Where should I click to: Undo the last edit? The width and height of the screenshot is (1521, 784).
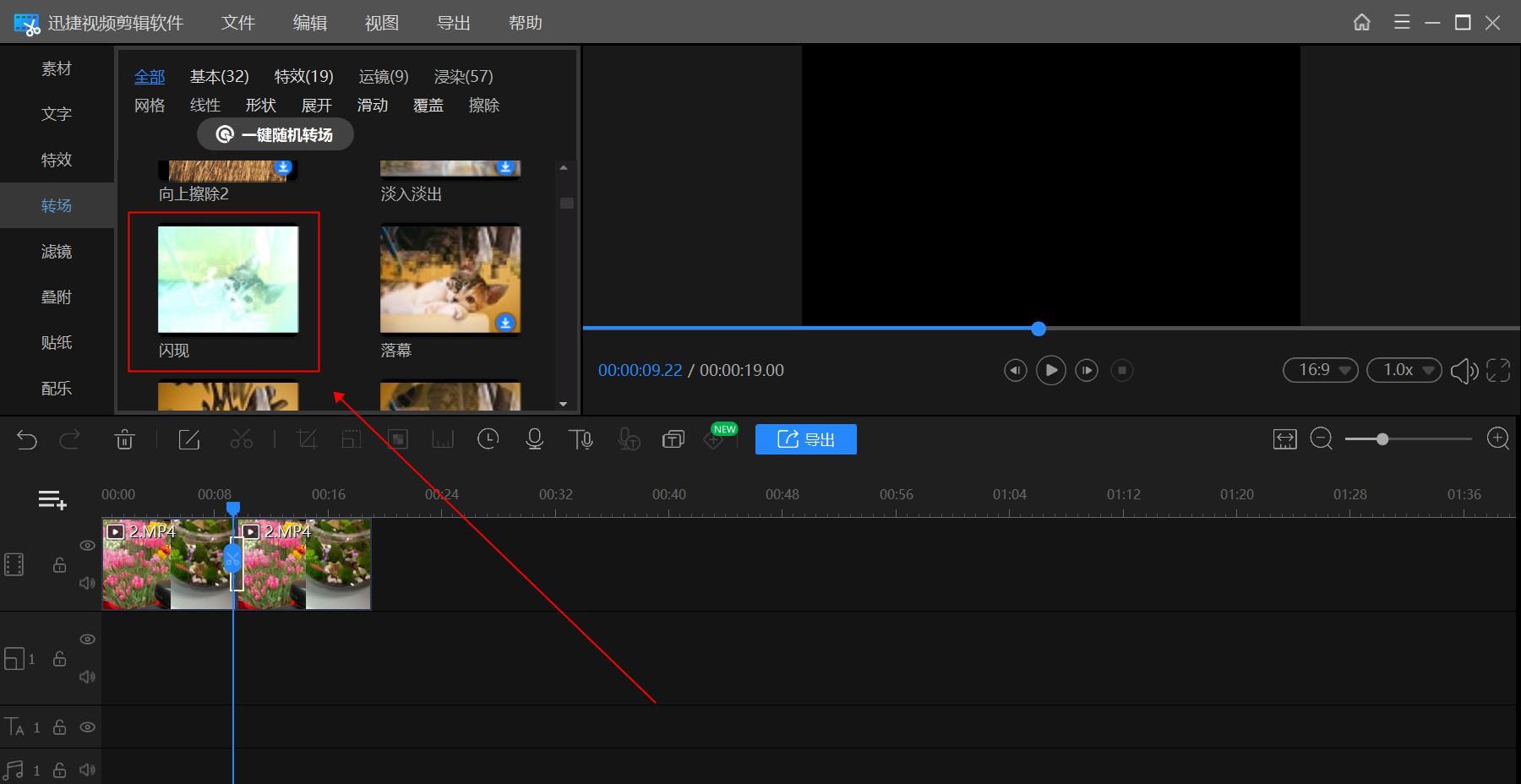(27, 439)
